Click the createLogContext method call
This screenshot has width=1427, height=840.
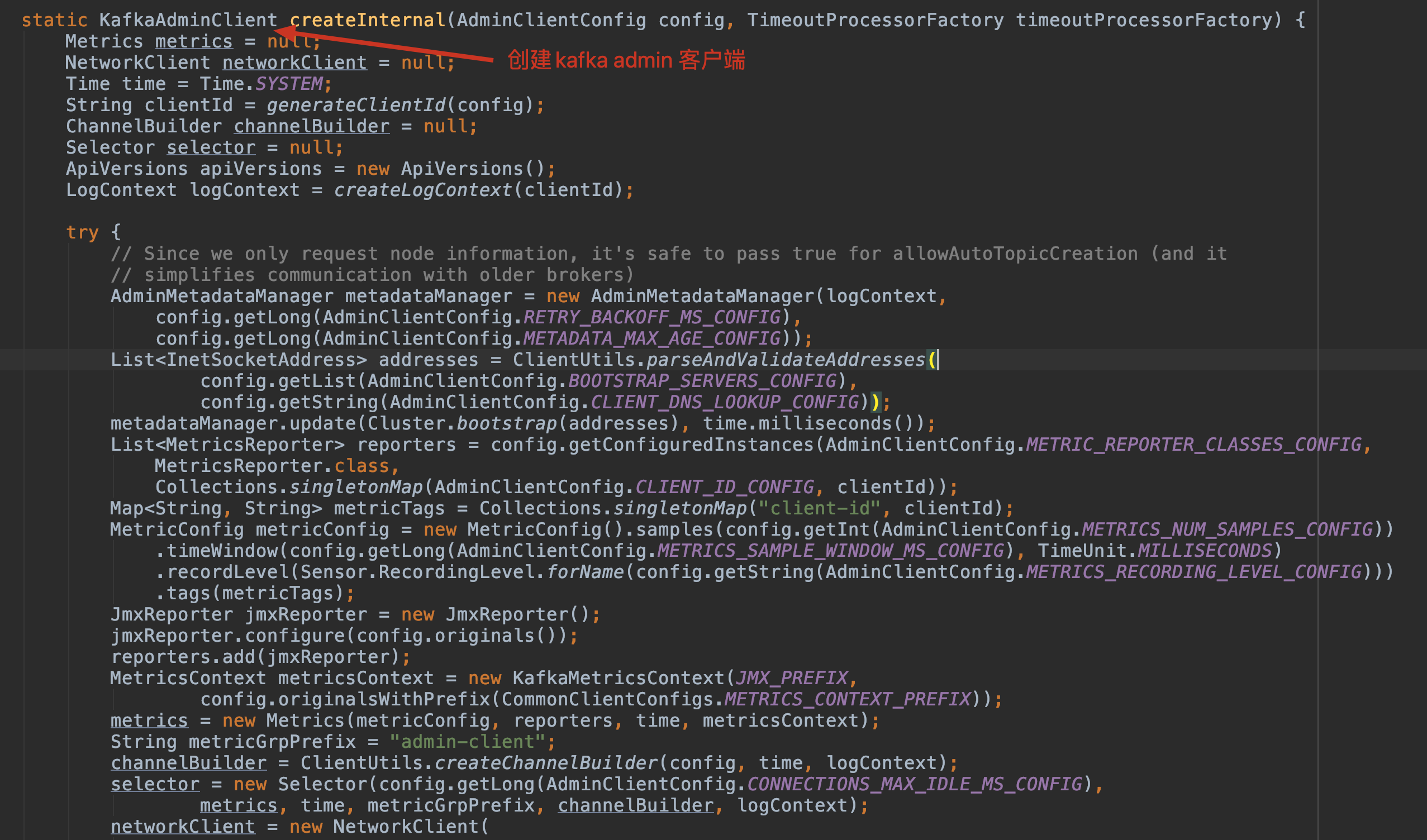click(422, 190)
